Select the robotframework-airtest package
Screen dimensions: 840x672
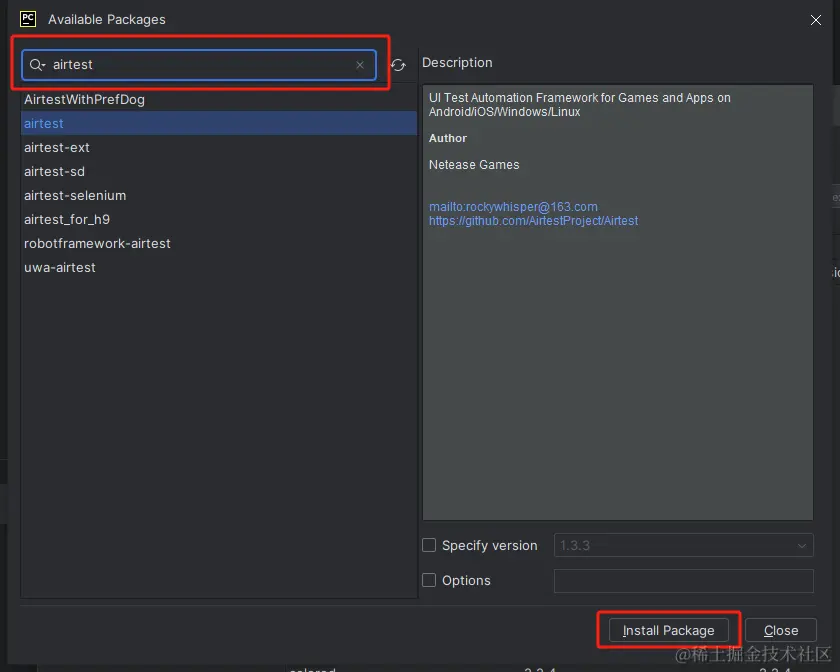[x=219, y=243]
